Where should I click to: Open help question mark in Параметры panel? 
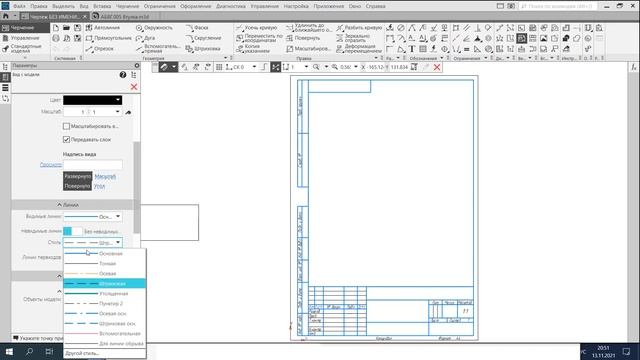pos(123,75)
